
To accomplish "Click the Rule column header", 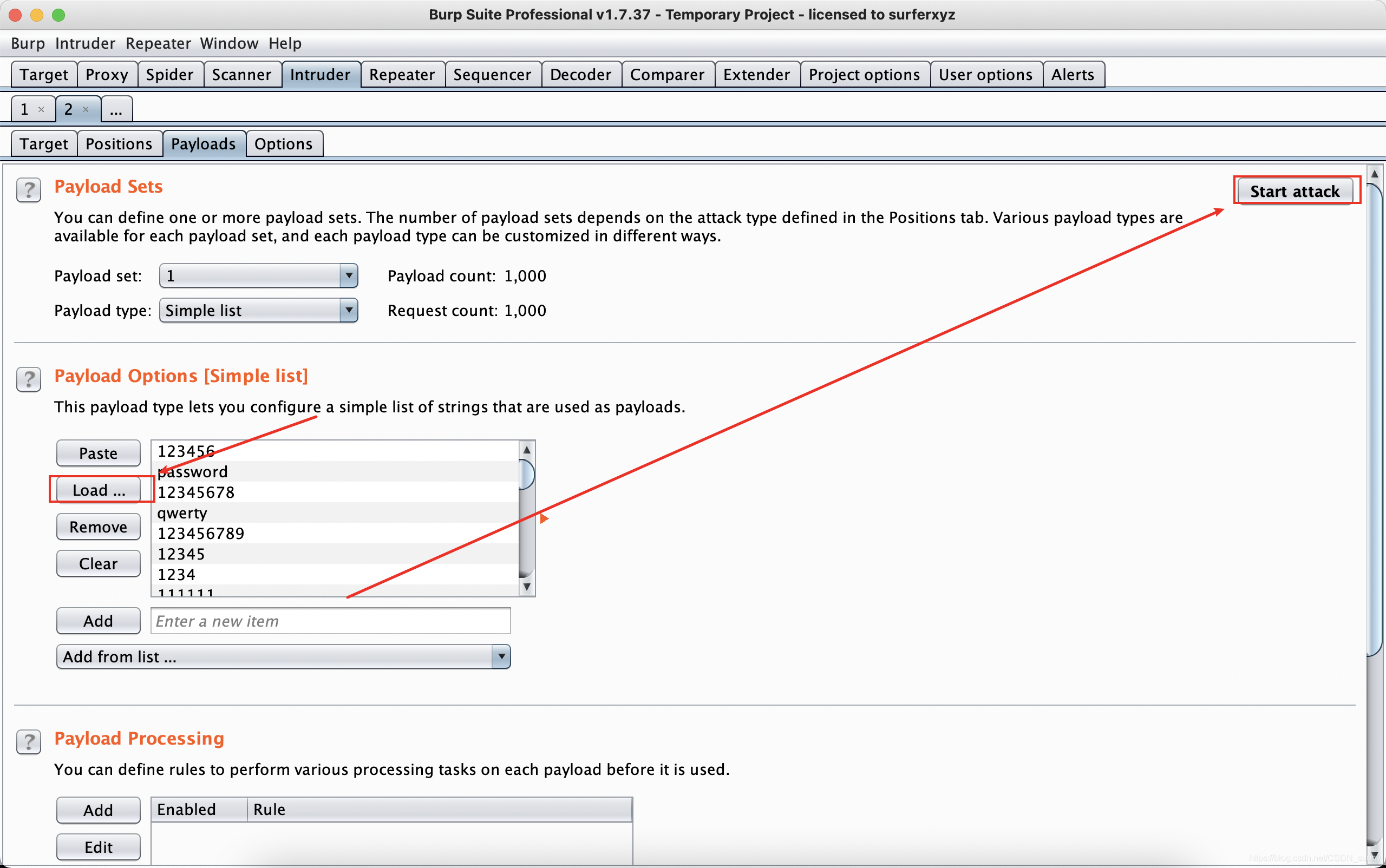I will tap(440, 809).
